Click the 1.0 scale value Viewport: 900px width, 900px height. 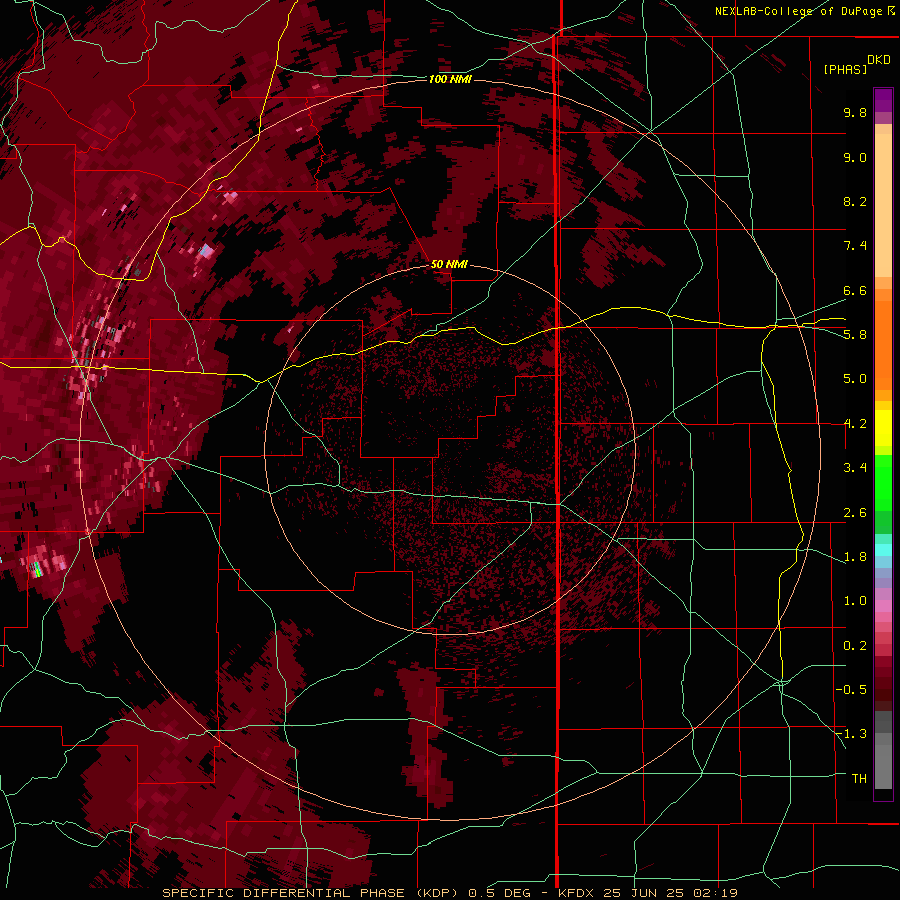[855, 601]
